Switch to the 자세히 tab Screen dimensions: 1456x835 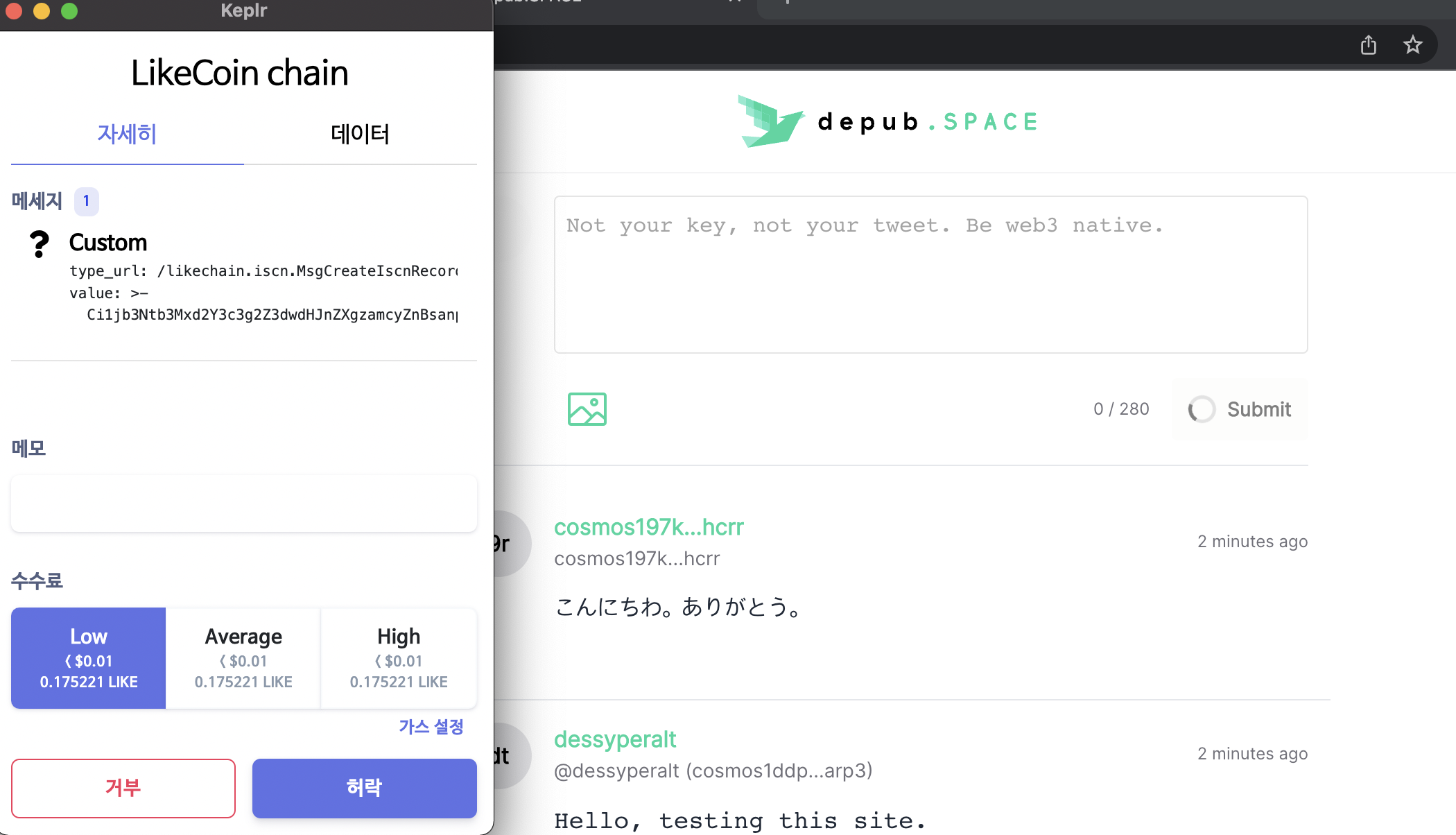click(x=127, y=134)
